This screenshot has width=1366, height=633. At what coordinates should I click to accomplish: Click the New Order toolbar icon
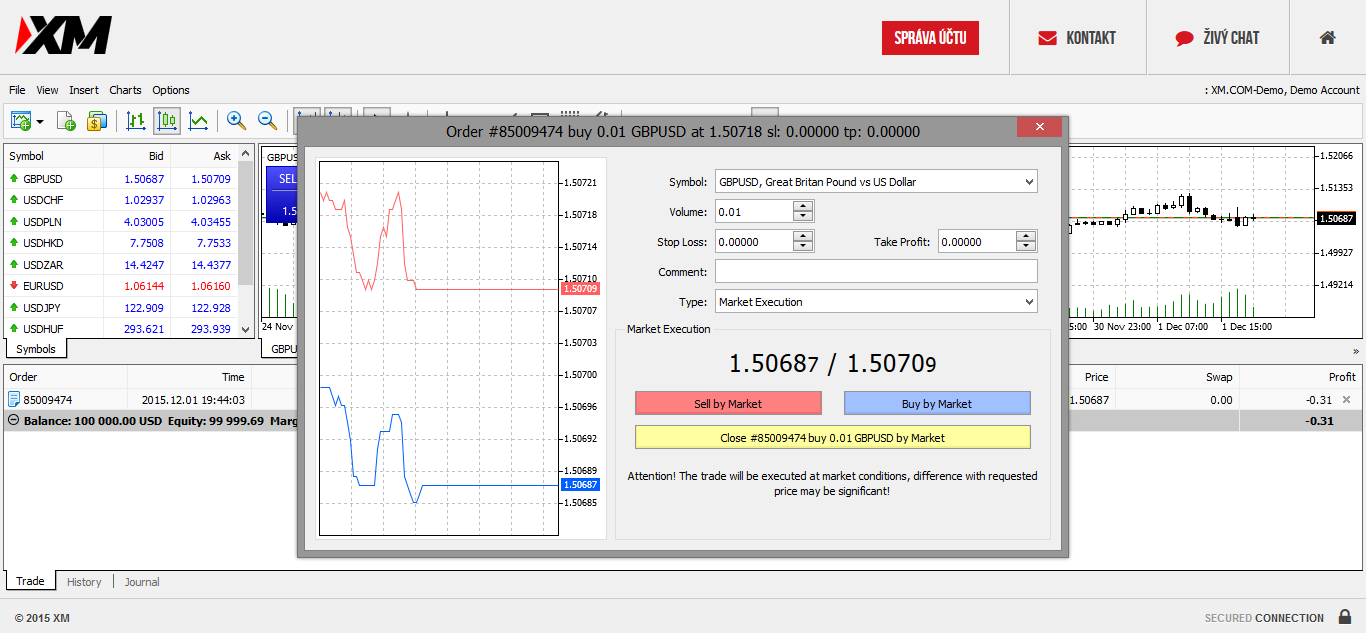click(x=66, y=121)
